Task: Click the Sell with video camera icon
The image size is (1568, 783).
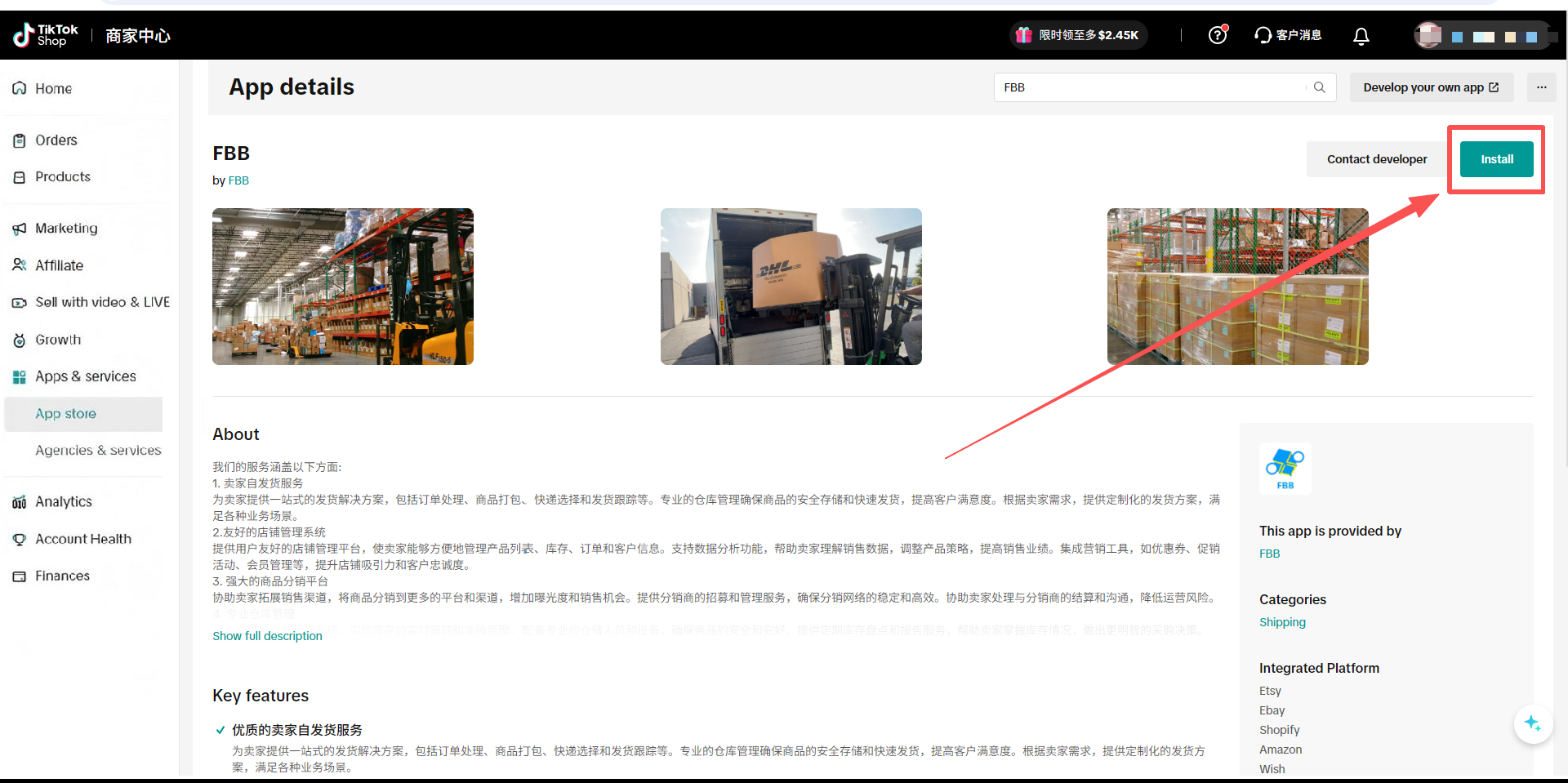Action: (x=20, y=303)
